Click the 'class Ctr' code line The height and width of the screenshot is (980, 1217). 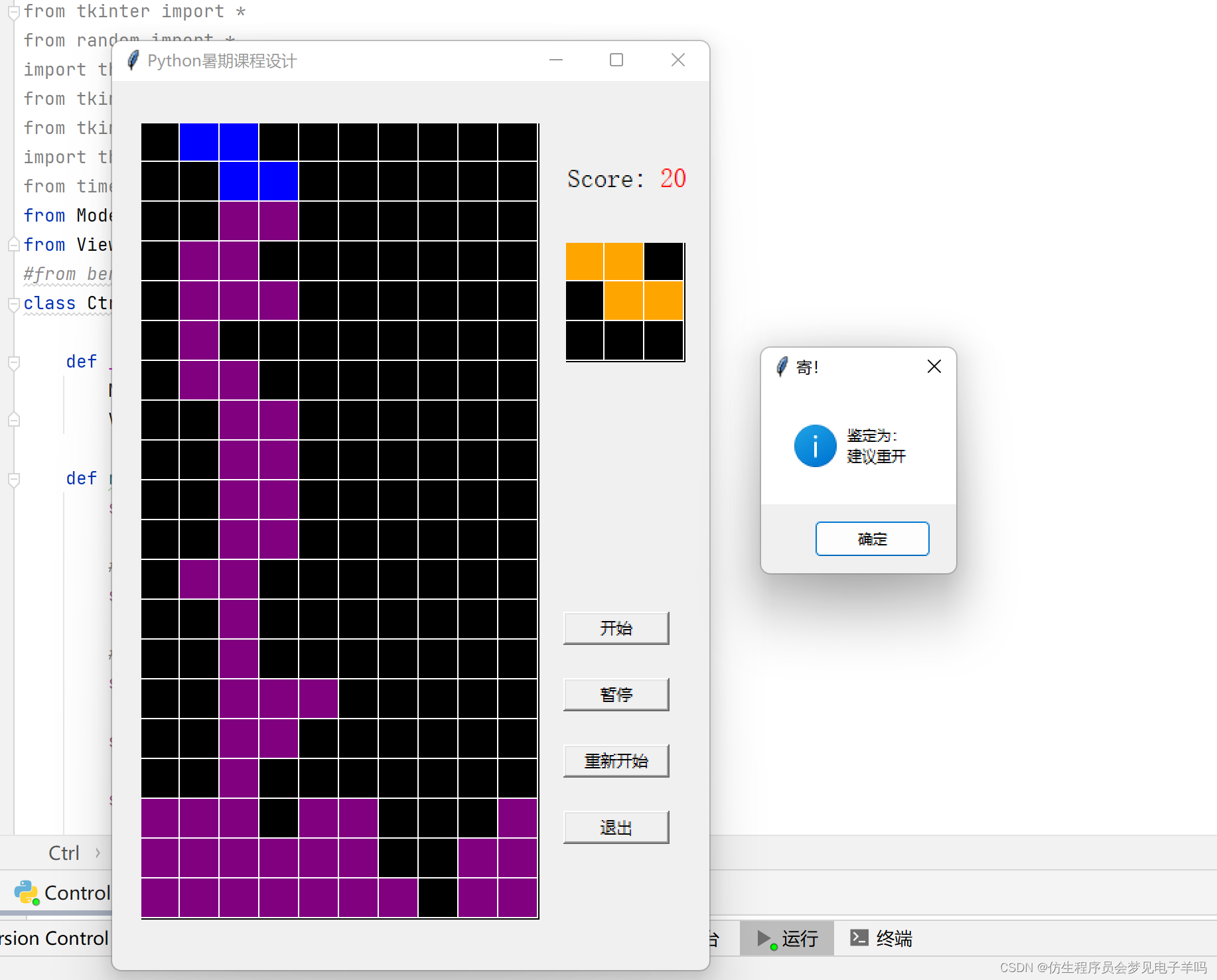[68, 303]
